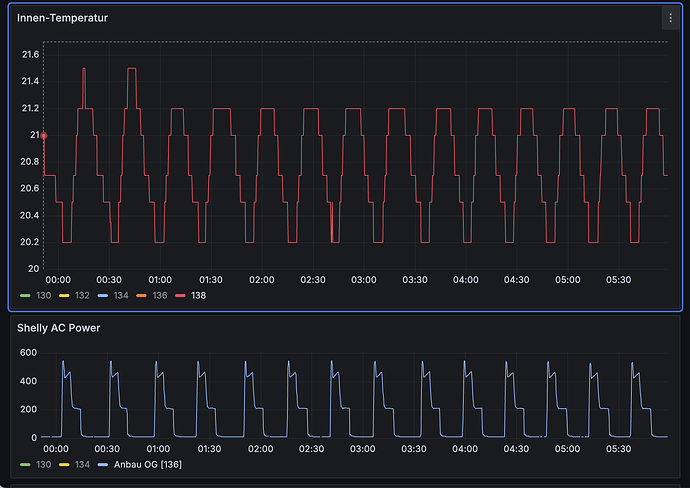
Task: Click the green swatch of 130 in Innen-Temperatur
Action: pos(25,296)
